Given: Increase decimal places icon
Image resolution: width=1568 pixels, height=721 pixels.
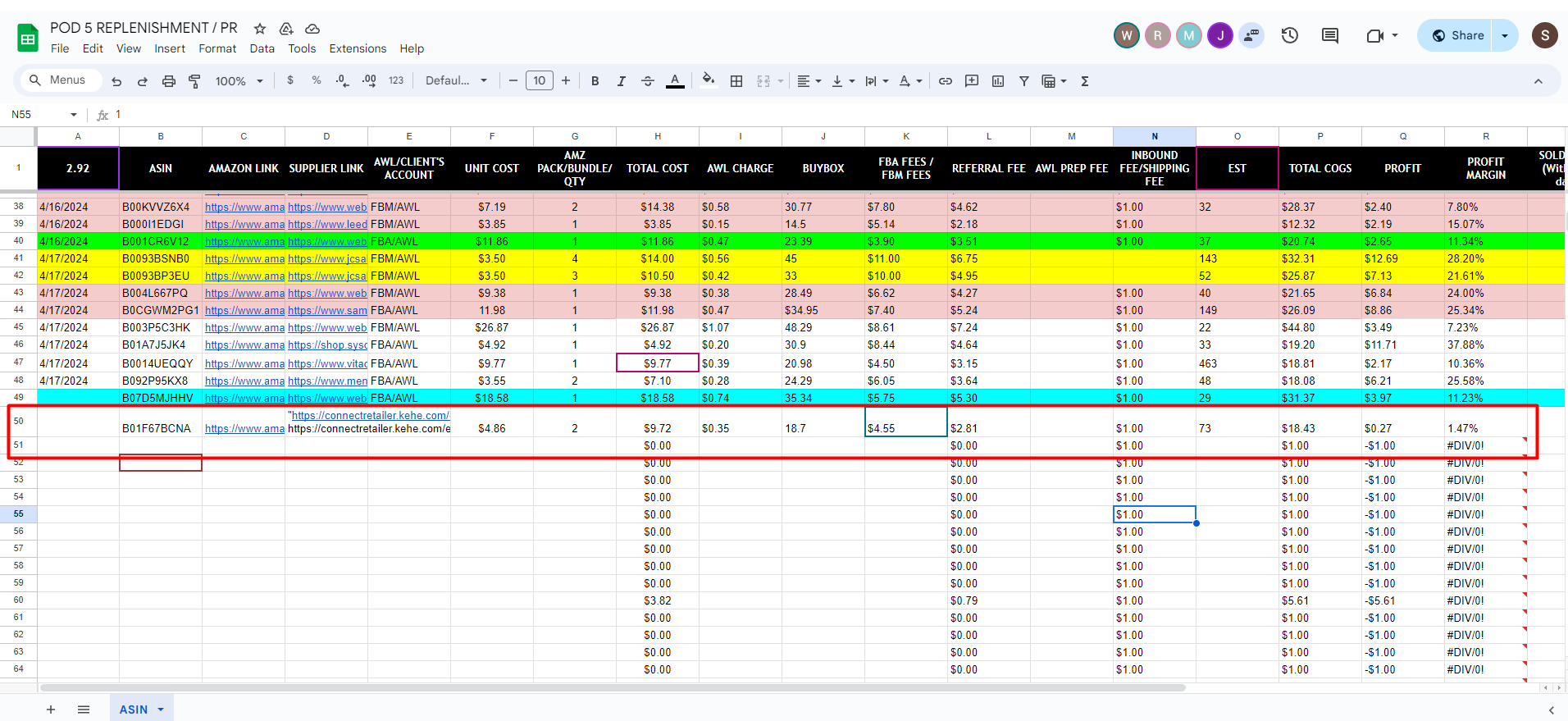Looking at the screenshot, I should coord(369,80).
